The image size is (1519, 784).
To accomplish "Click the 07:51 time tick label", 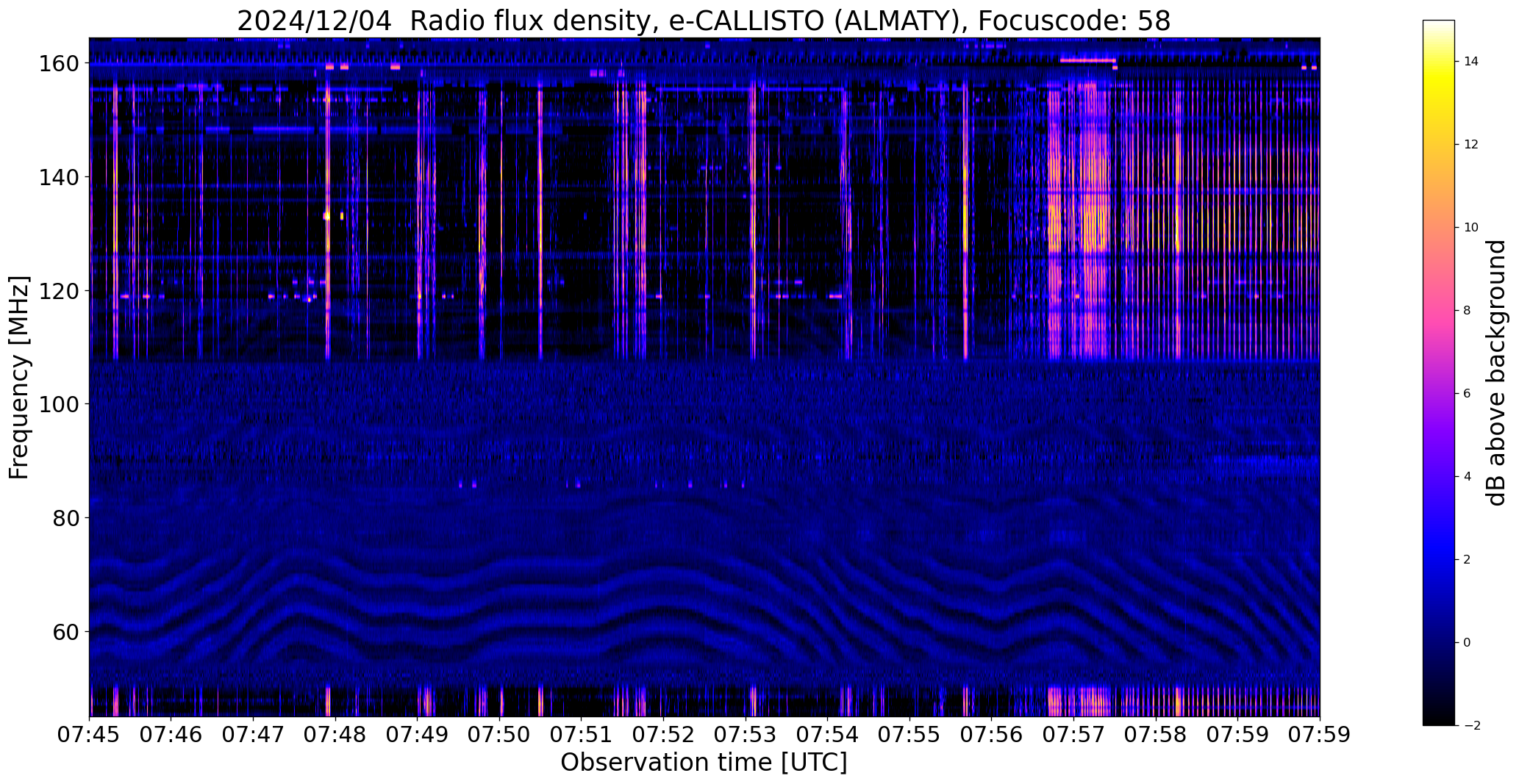I will 582,736.
